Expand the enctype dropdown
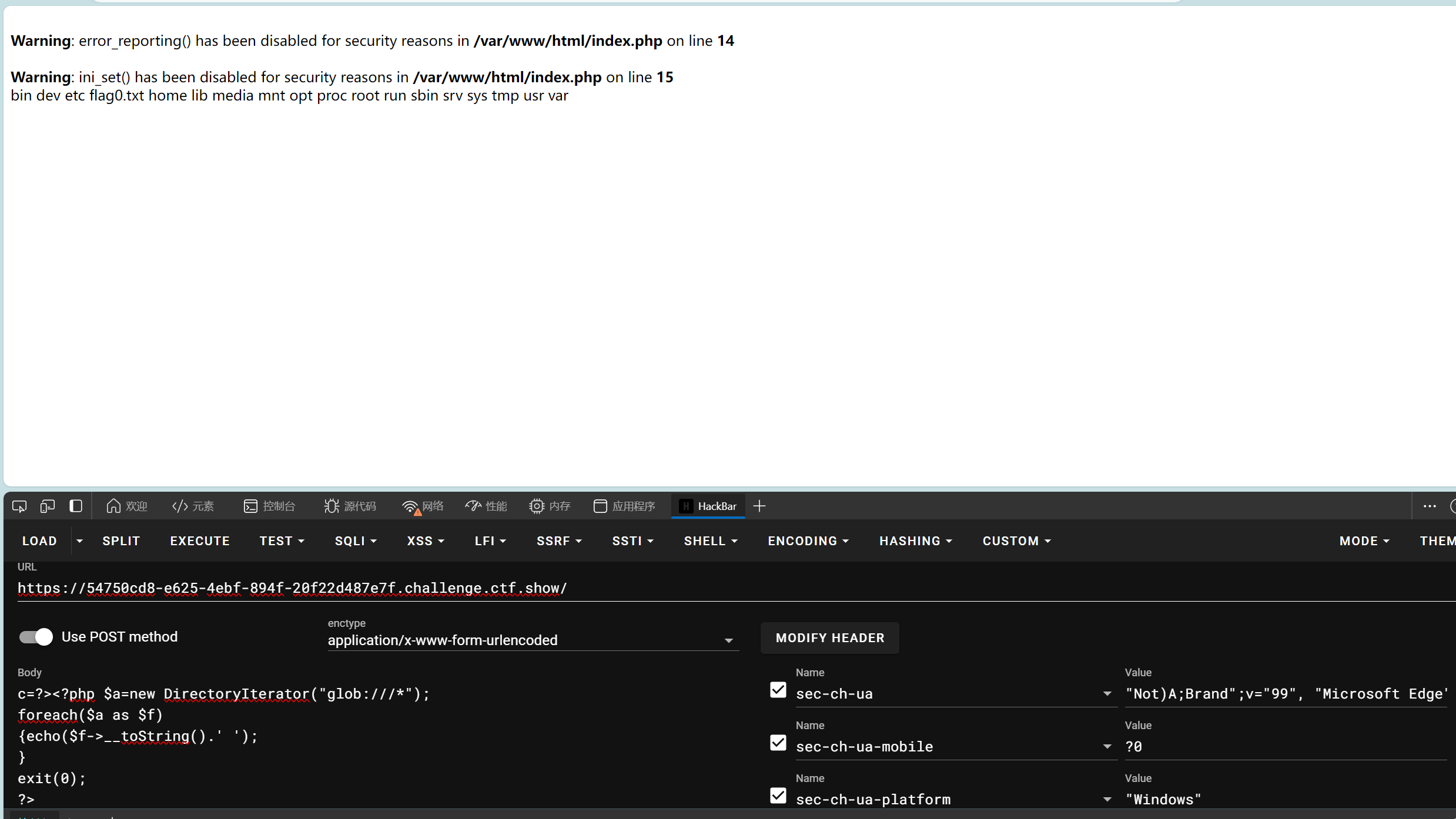The image size is (1456, 819). click(x=728, y=640)
